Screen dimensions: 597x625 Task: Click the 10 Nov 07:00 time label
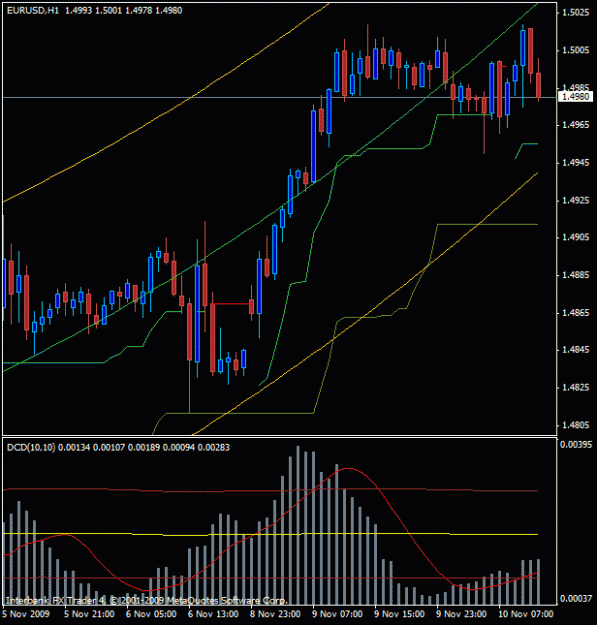(526, 614)
